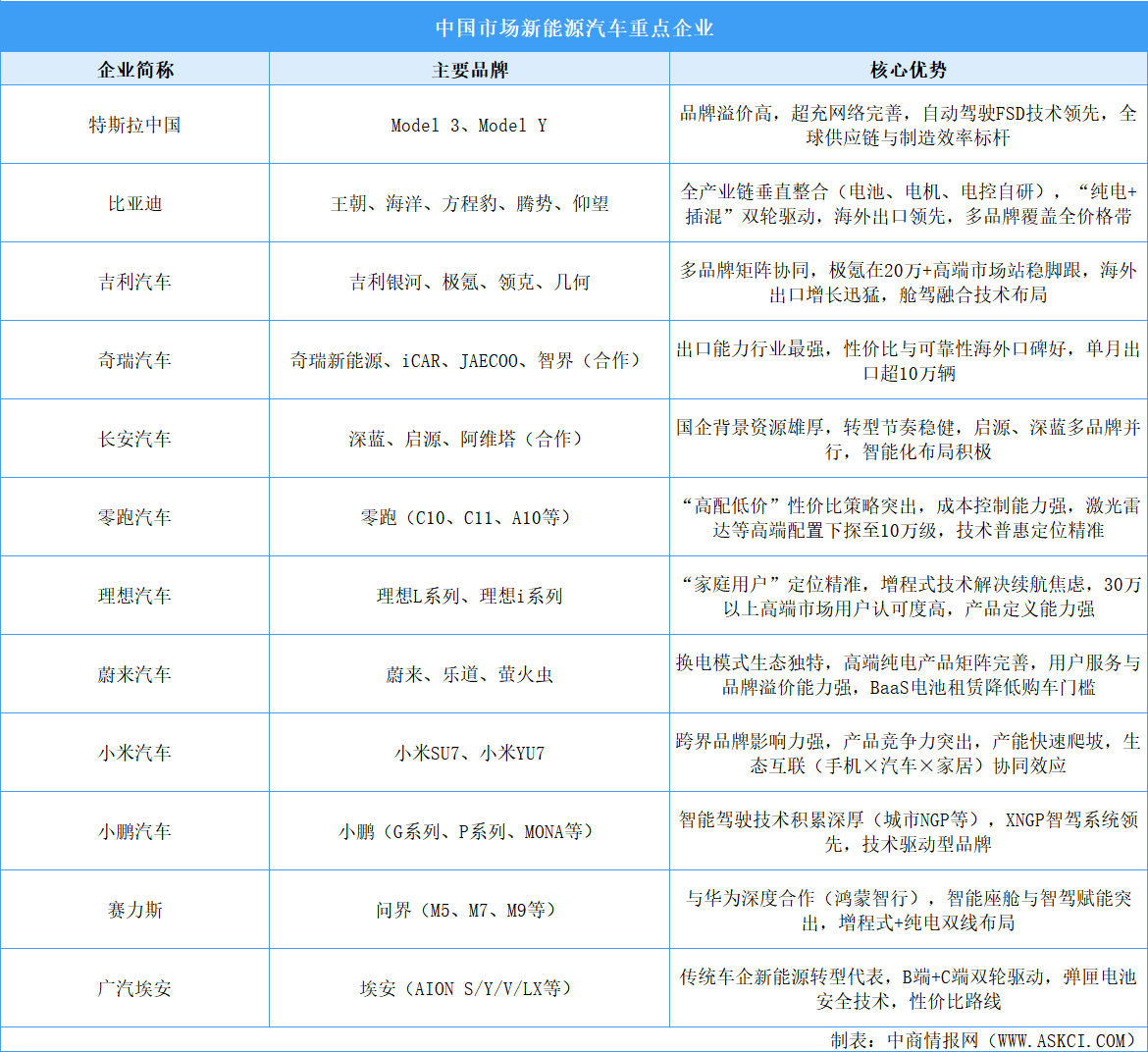Click the table title 中国市场新能源汽车重点企业
The image size is (1148, 1052).
pos(574,27)
